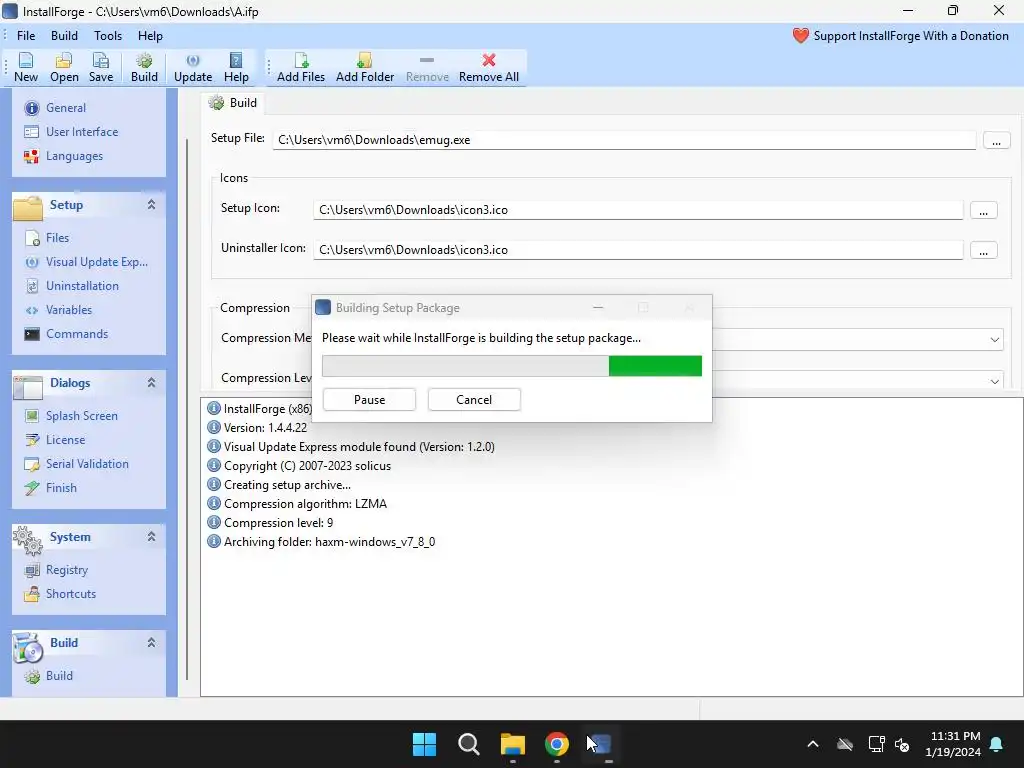Select the Build tab header
Image resolution: width=1024 pixels, height=768 pixels.
click(233, 103)
